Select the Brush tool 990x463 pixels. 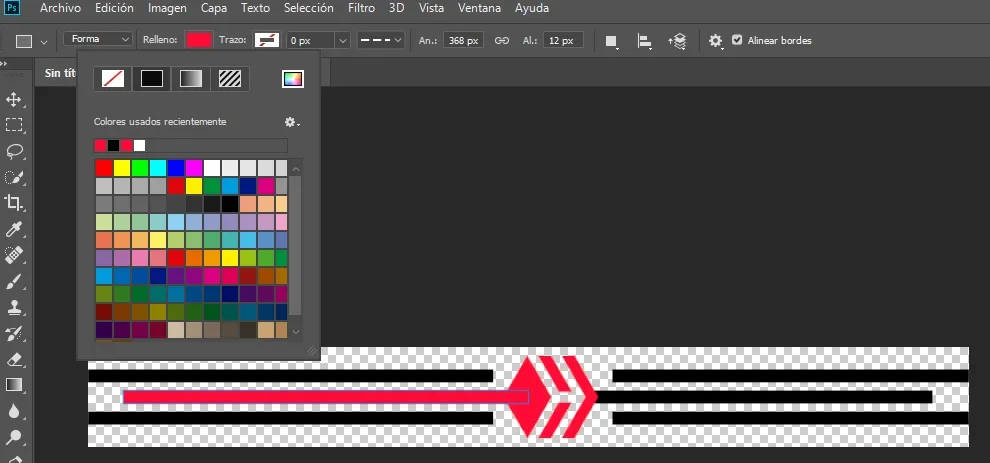14,282
